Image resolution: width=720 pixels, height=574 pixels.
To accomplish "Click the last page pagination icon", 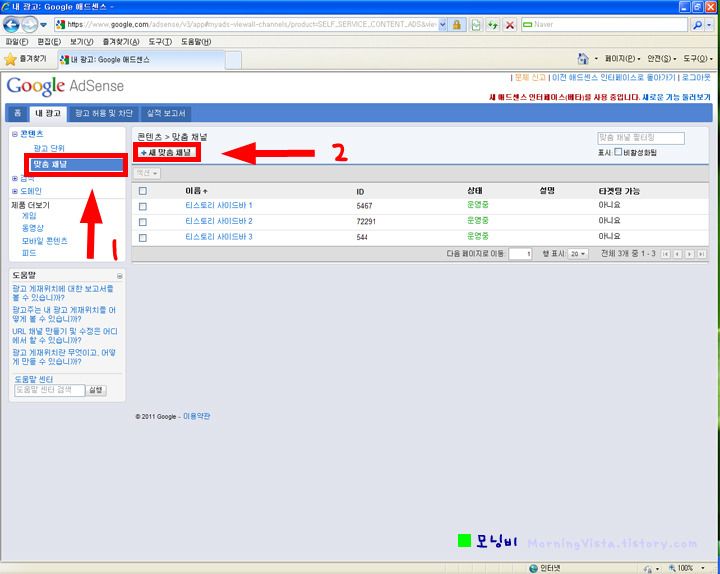I will click(x=701, y=254).
